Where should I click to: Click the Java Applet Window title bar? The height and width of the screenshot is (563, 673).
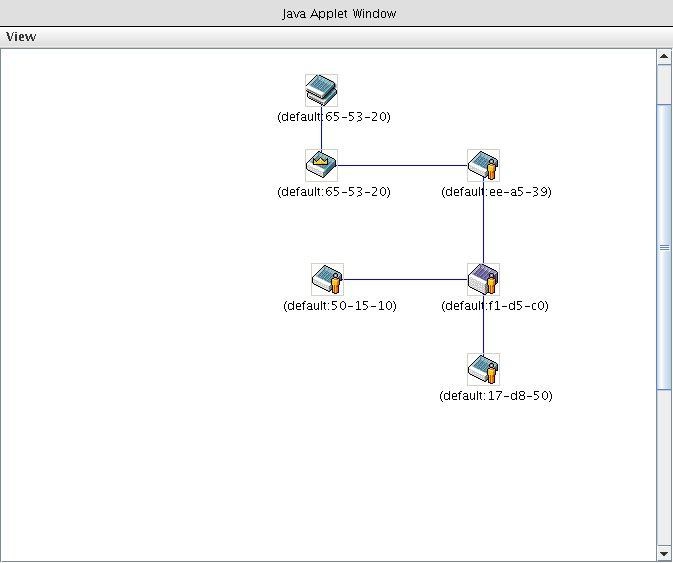[x=336, y=13]
